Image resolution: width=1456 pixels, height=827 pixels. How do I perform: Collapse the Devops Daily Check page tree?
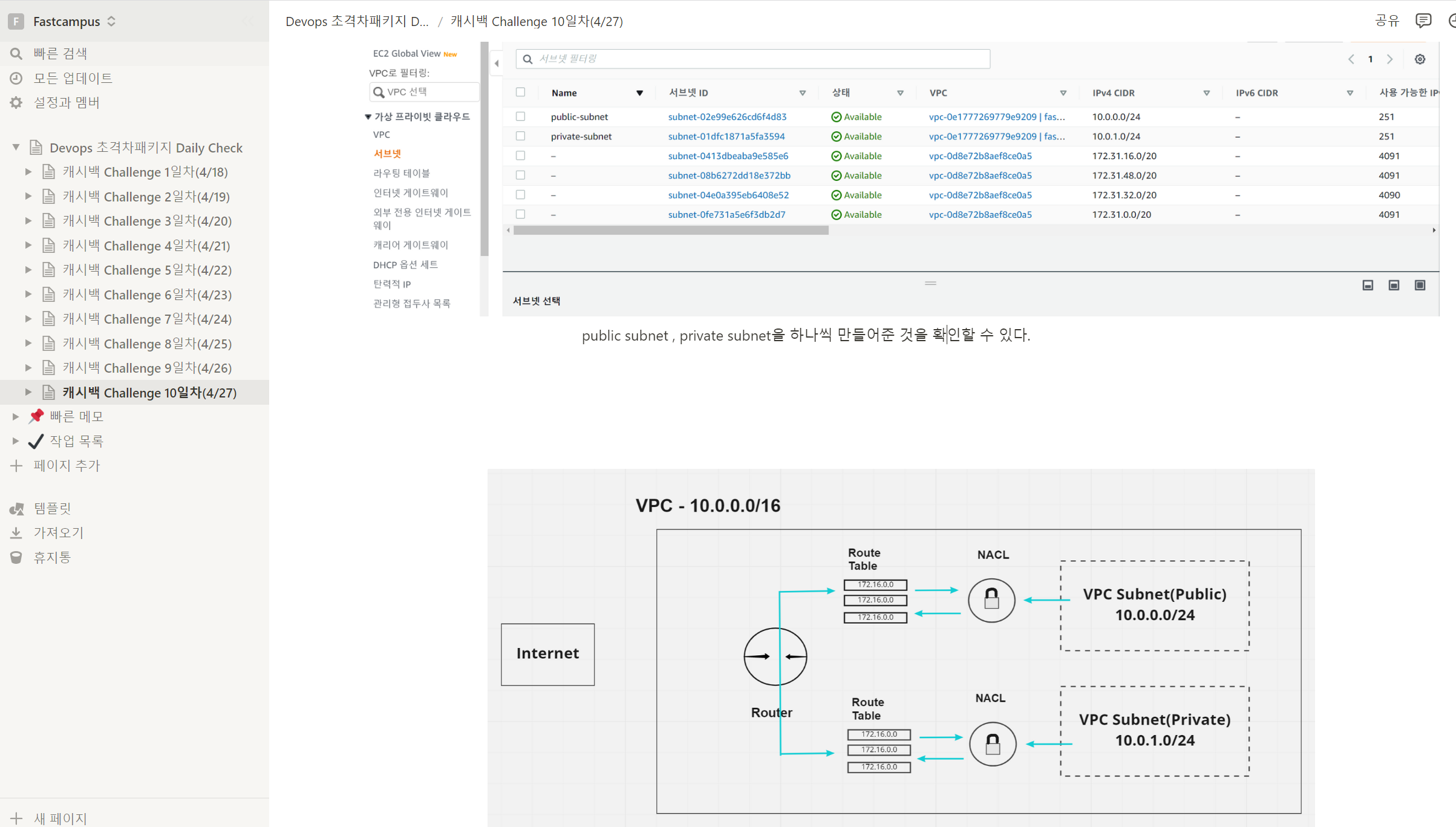(16, 147)
